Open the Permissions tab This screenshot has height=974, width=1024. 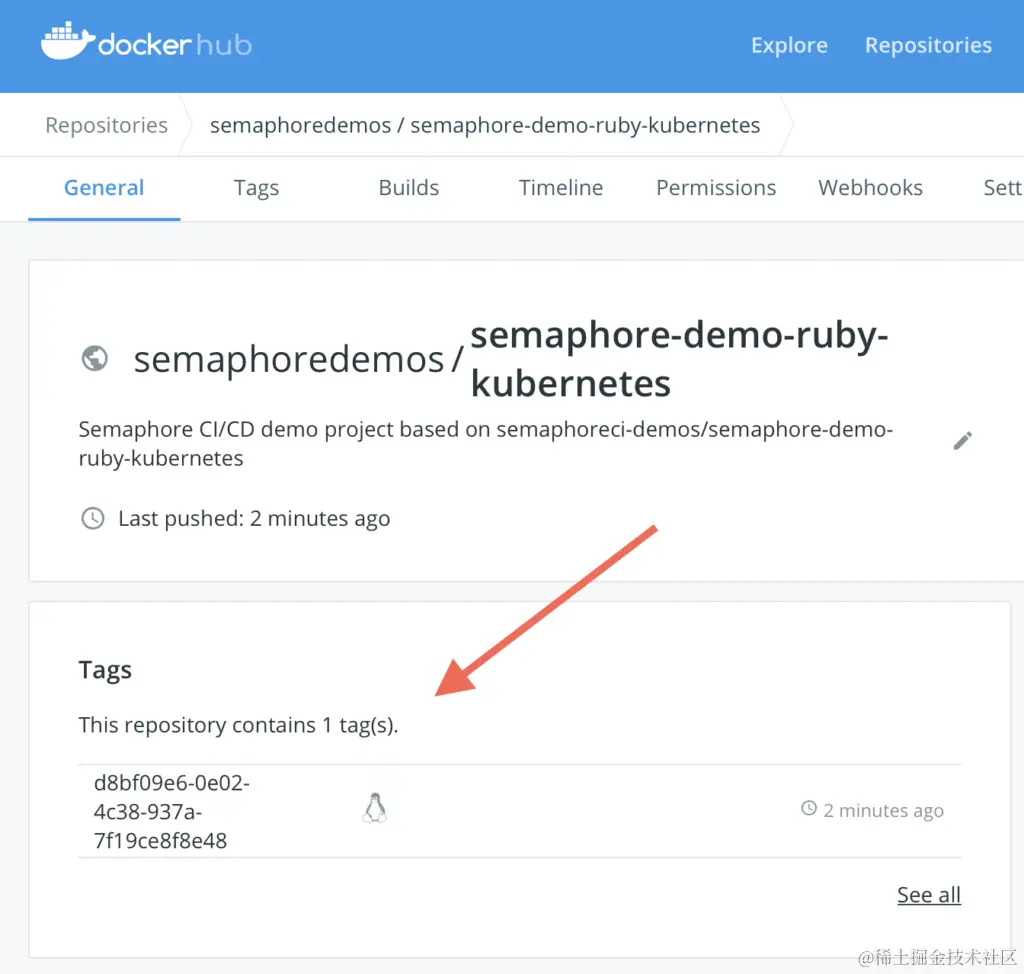715,188
